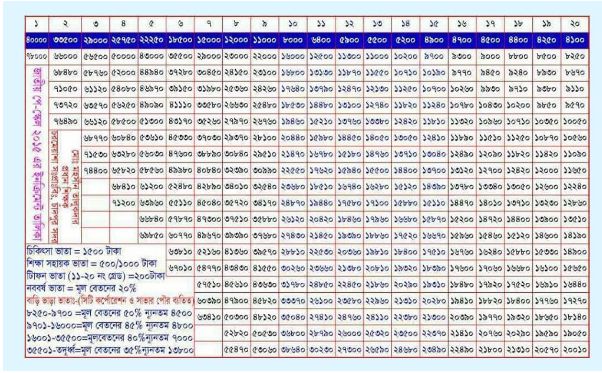Click the ৪১১১০ cell
This screenshot has width=602, height=373.
click(180, 105)
